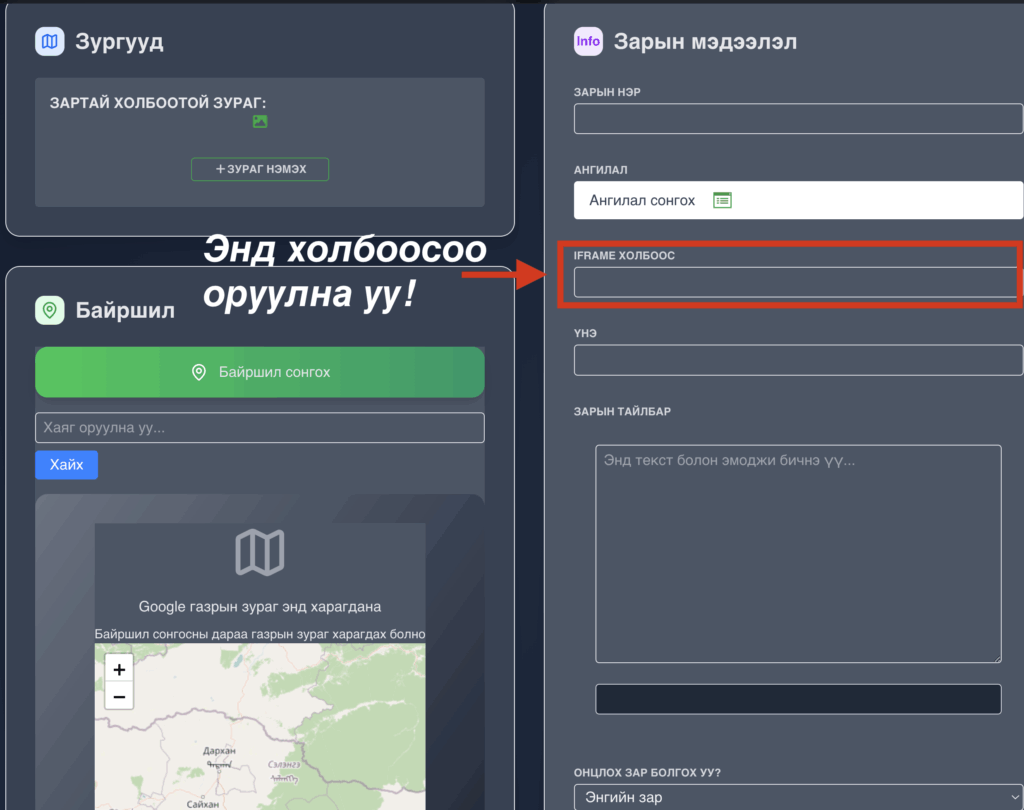Expand the Энгийн зар dropdown
The height and width of the screenshot is (810, 1024).
coord(797,797)
